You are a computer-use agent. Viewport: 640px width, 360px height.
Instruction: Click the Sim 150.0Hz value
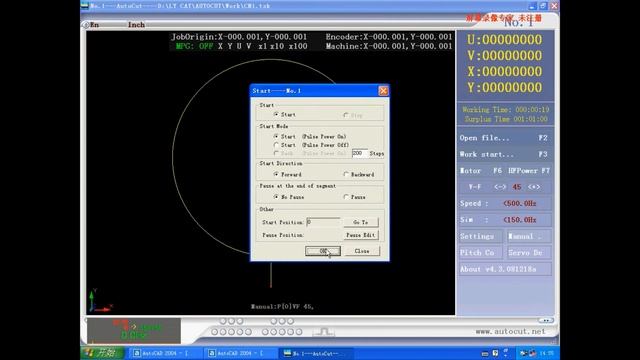(520, 220)
